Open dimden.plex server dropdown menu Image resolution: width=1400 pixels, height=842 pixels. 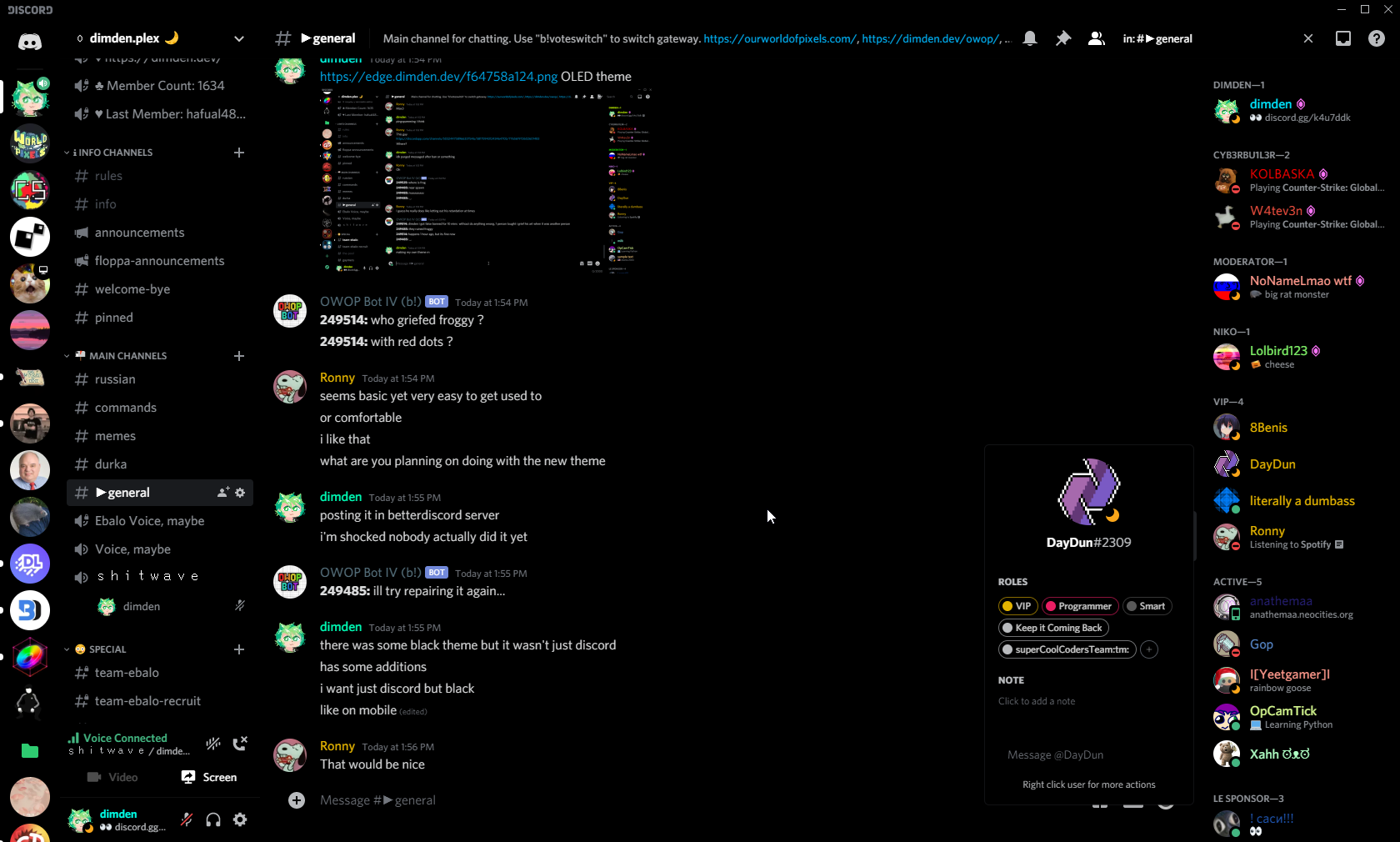pos(239,38)
